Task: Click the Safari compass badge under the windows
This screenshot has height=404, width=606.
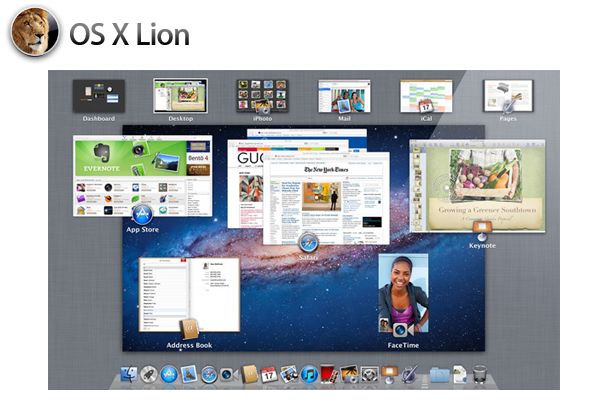Action: pos(308,242)
